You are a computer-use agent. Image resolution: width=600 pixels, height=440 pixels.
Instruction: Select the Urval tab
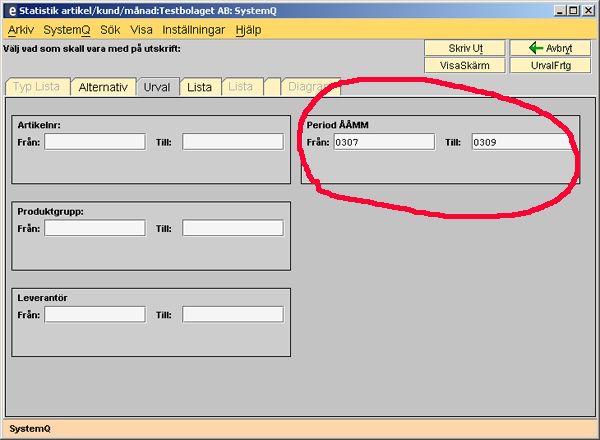click(157, 87)
